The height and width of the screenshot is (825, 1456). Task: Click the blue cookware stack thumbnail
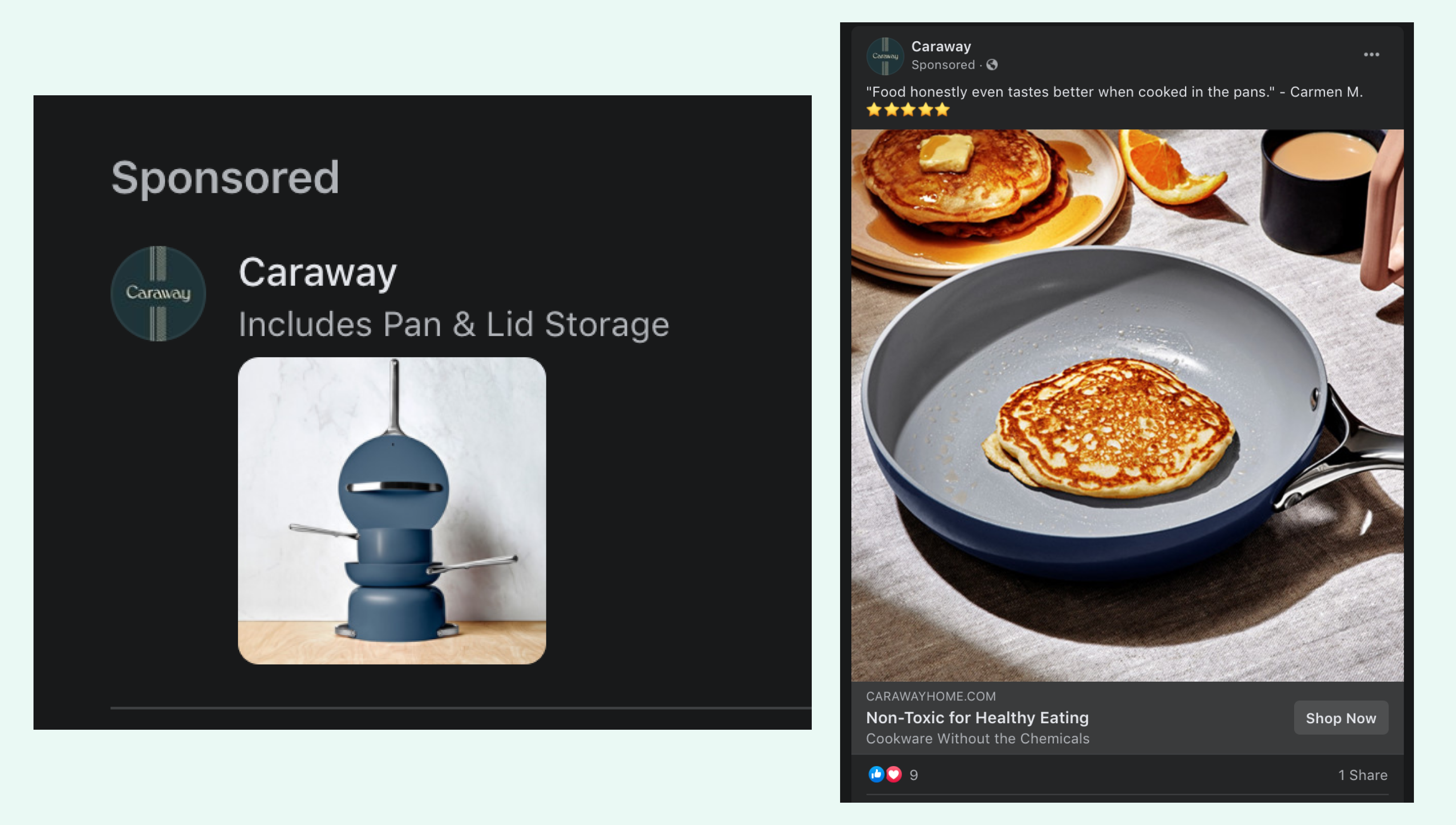[392, 510]
